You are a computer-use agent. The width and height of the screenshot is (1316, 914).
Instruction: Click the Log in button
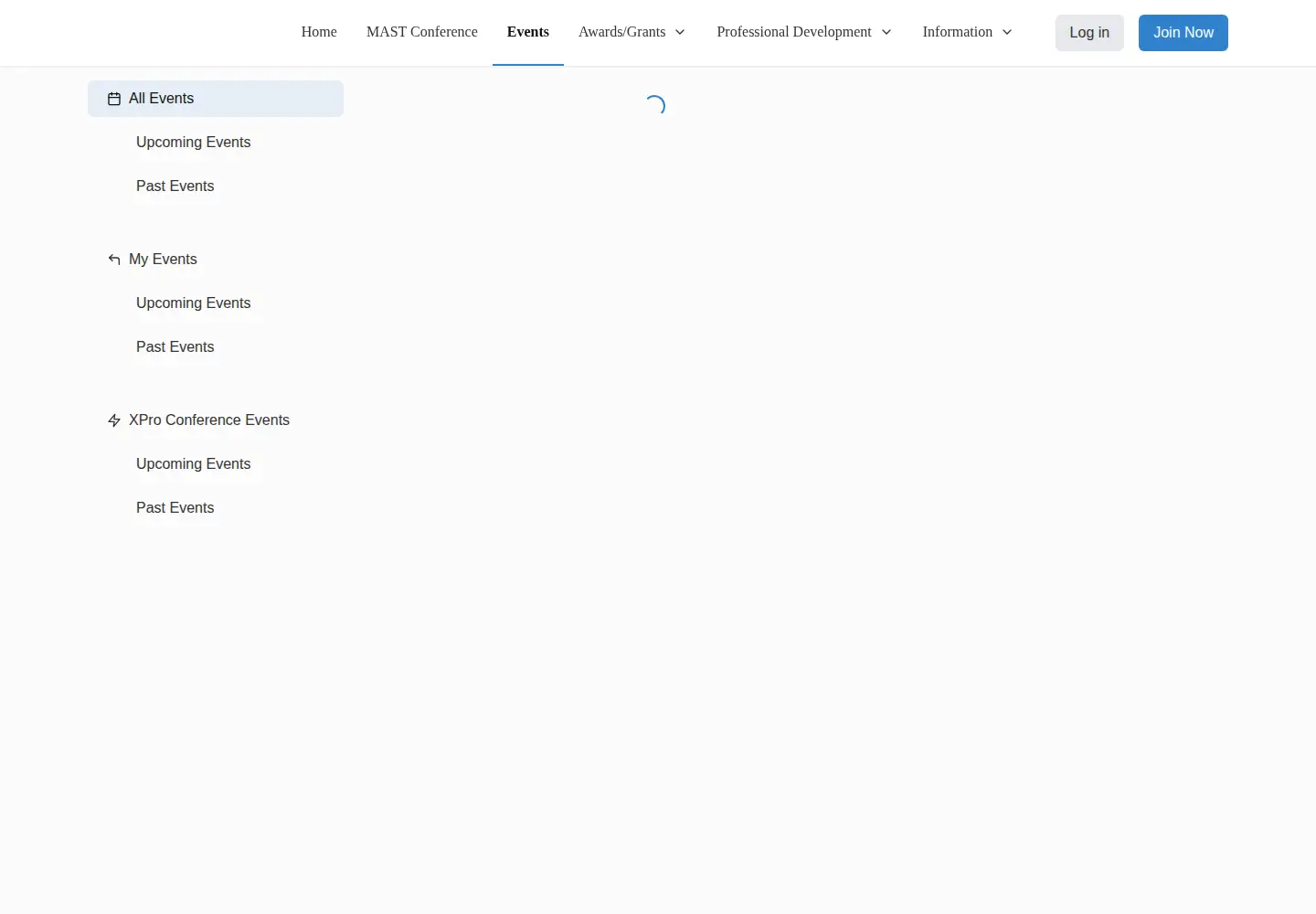click(1089, 33)
